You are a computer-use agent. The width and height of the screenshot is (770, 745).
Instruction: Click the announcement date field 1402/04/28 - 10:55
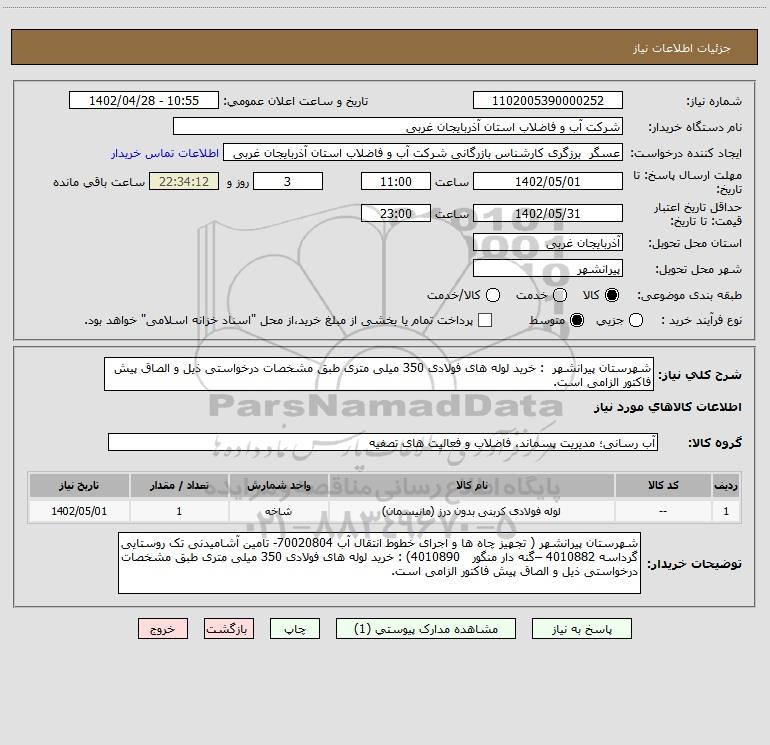coord(144,100)
